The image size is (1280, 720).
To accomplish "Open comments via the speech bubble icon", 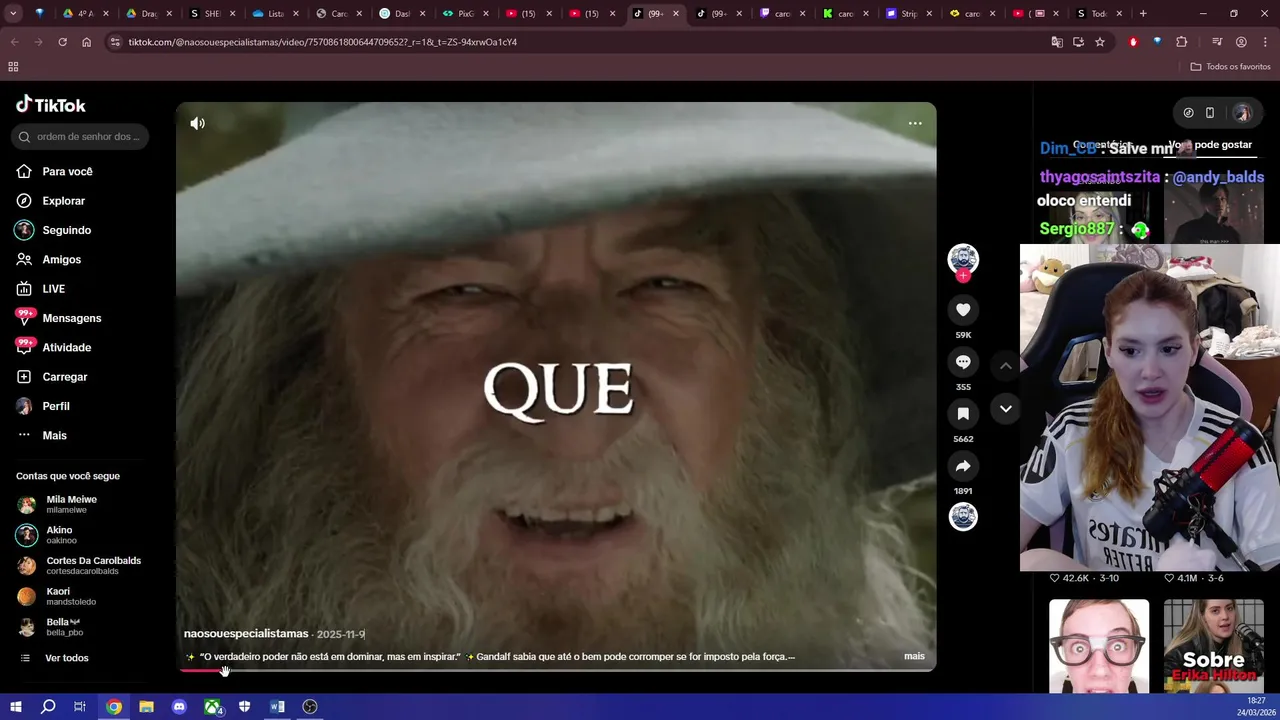I will (x=963, y=362).
